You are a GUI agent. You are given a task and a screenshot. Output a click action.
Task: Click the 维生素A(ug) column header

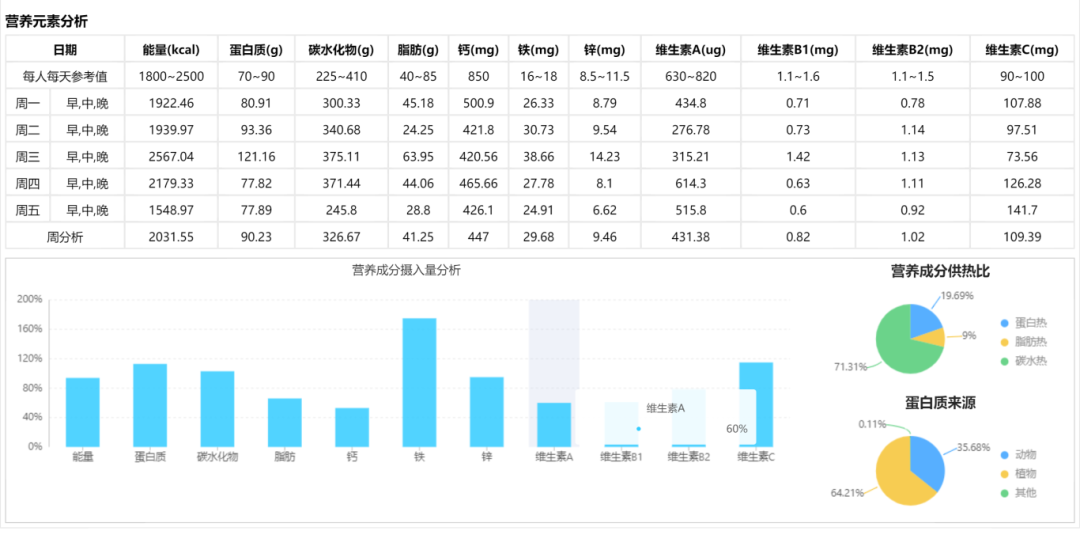click(691, 50)
